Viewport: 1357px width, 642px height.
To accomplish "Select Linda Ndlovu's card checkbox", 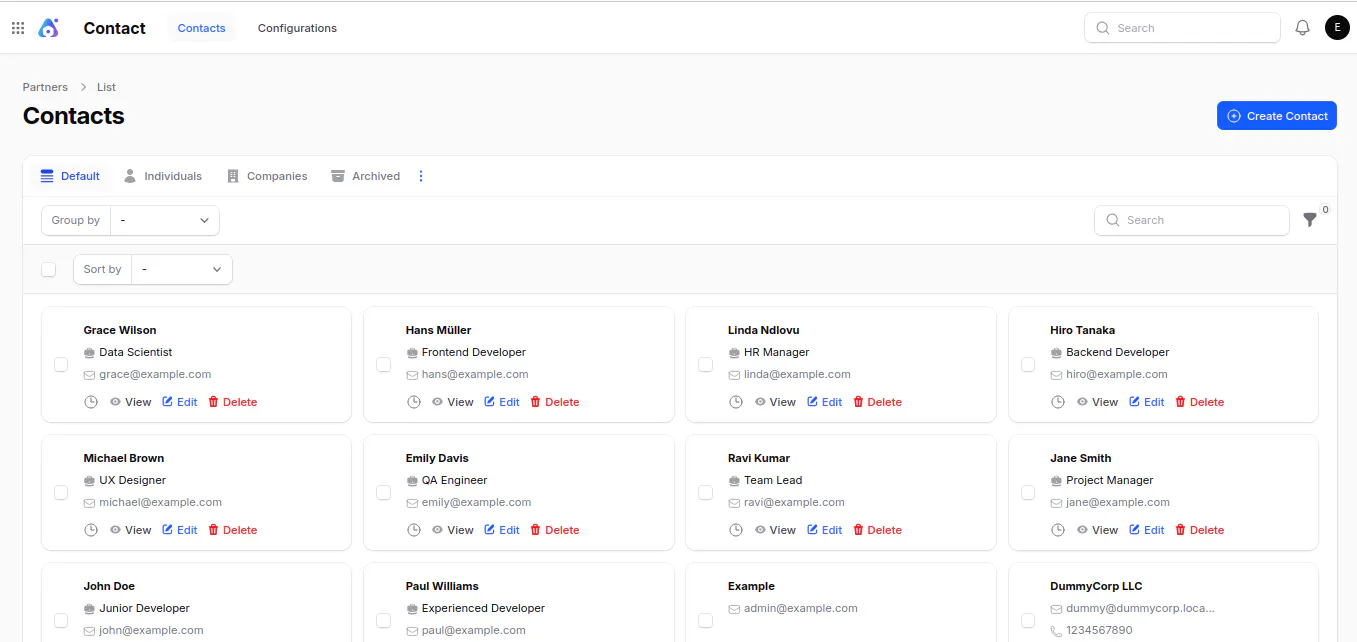I will (705, 365).
